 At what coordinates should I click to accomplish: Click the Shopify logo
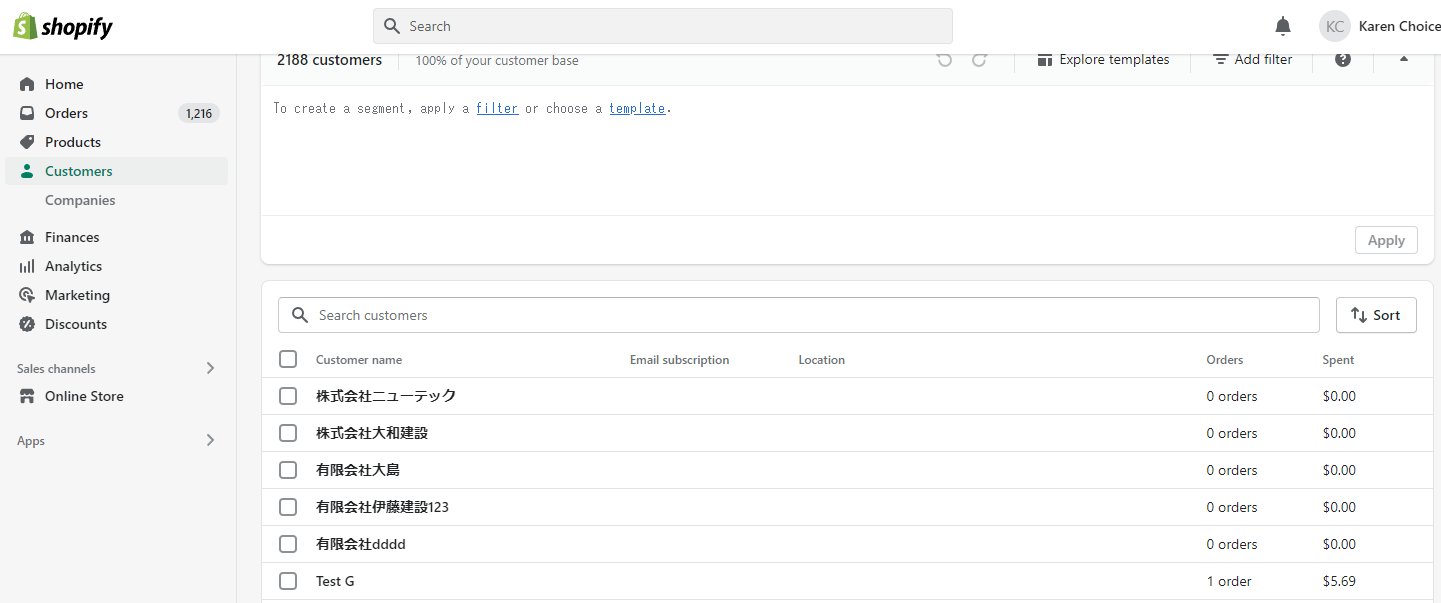point(63,26)
